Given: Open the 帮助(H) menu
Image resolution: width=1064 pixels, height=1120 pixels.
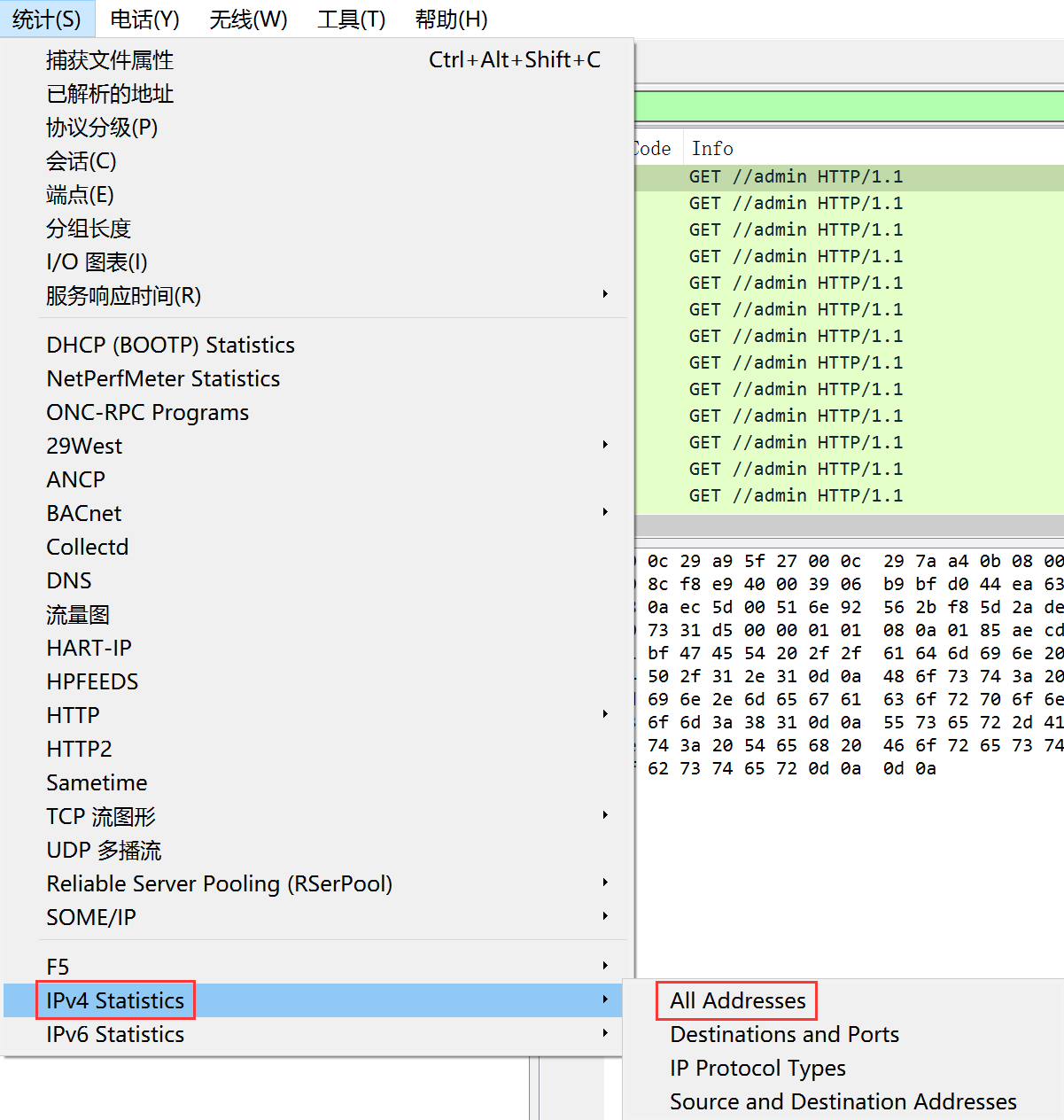Looking at the screenshot, I should 451,19.
